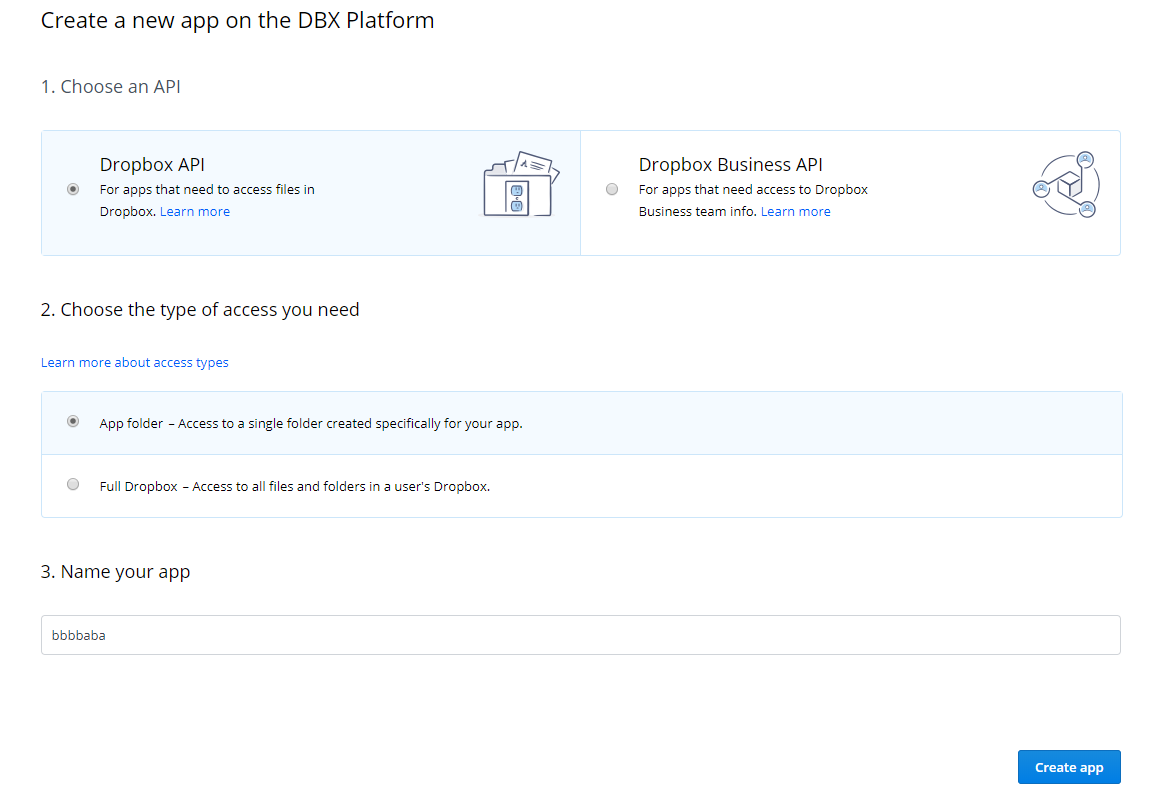This screenshot has width=1168, height=795.
Task: Click the Dropbox API file cabinet icon
Action: point(520,185)
